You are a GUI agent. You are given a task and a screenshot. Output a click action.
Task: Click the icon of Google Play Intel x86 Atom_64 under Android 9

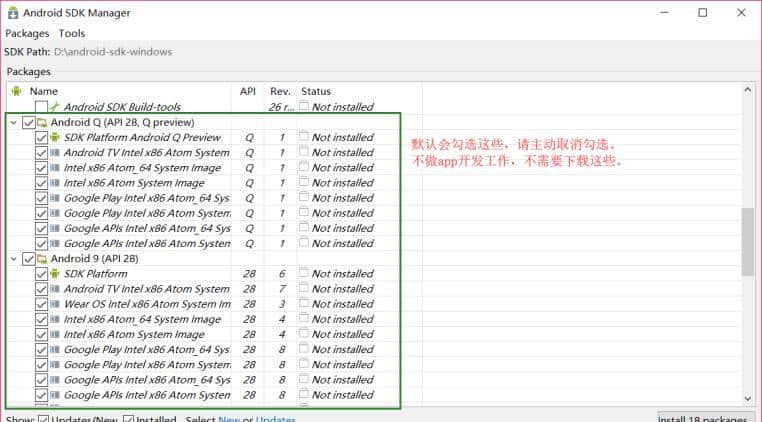click(54, 349)
